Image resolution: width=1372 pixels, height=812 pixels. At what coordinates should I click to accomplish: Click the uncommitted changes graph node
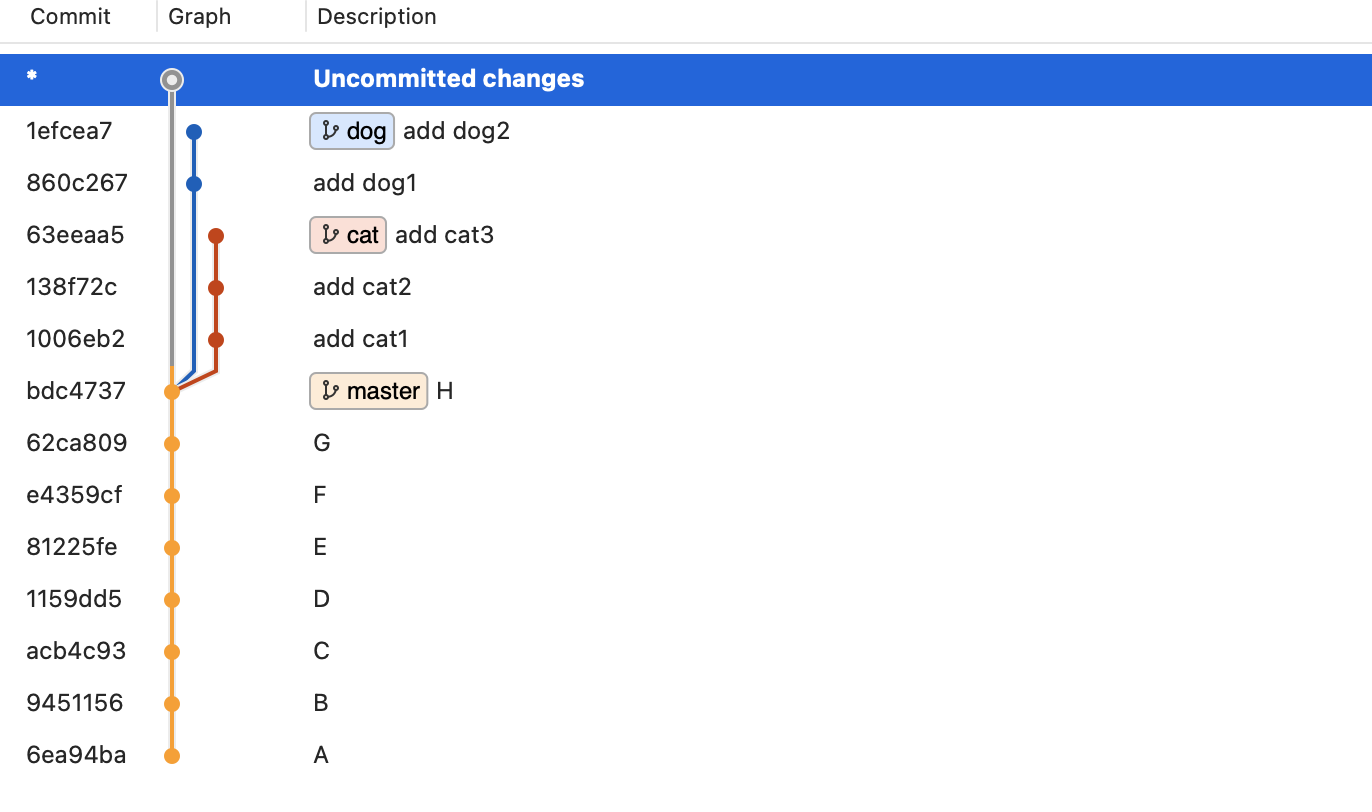pyautogui.click(x=172, y=79)
